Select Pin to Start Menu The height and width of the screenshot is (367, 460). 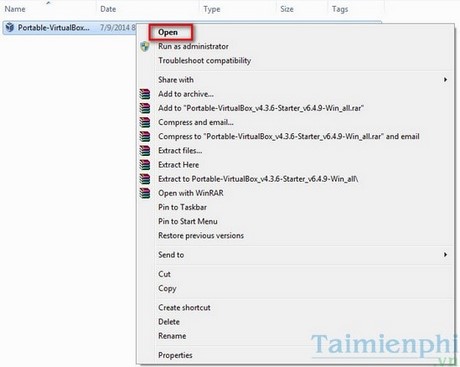coord(188,221)
